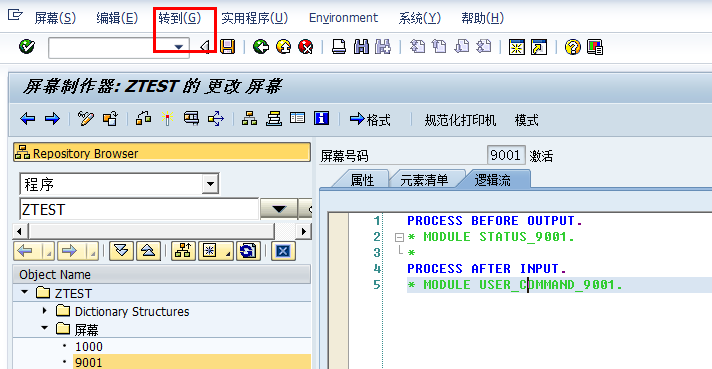Switch to the 元素清单 tab

pos(424,180)
